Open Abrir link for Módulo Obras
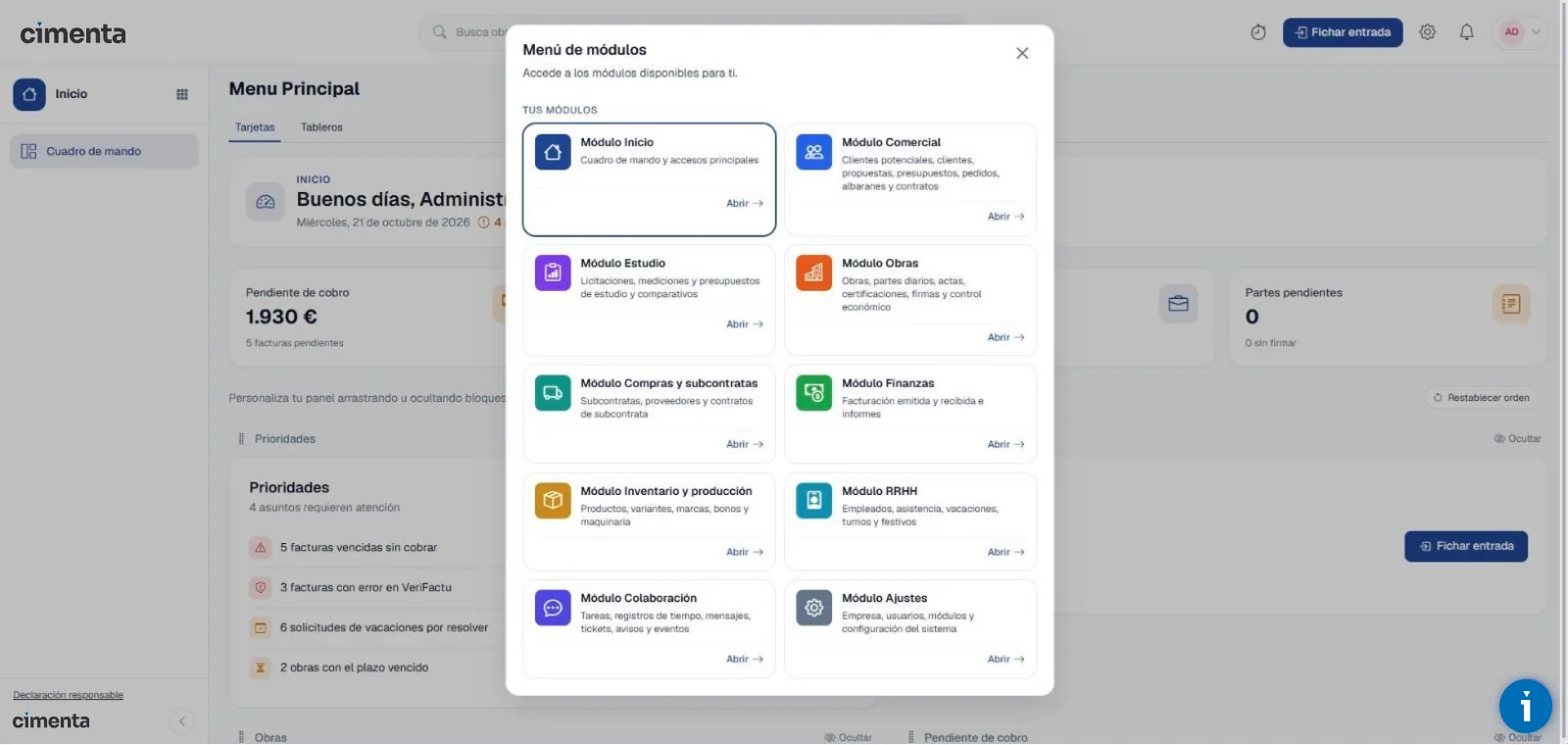Image resolution: width=1568 pixels, height=745 pixels. (x=1005, y=337)
